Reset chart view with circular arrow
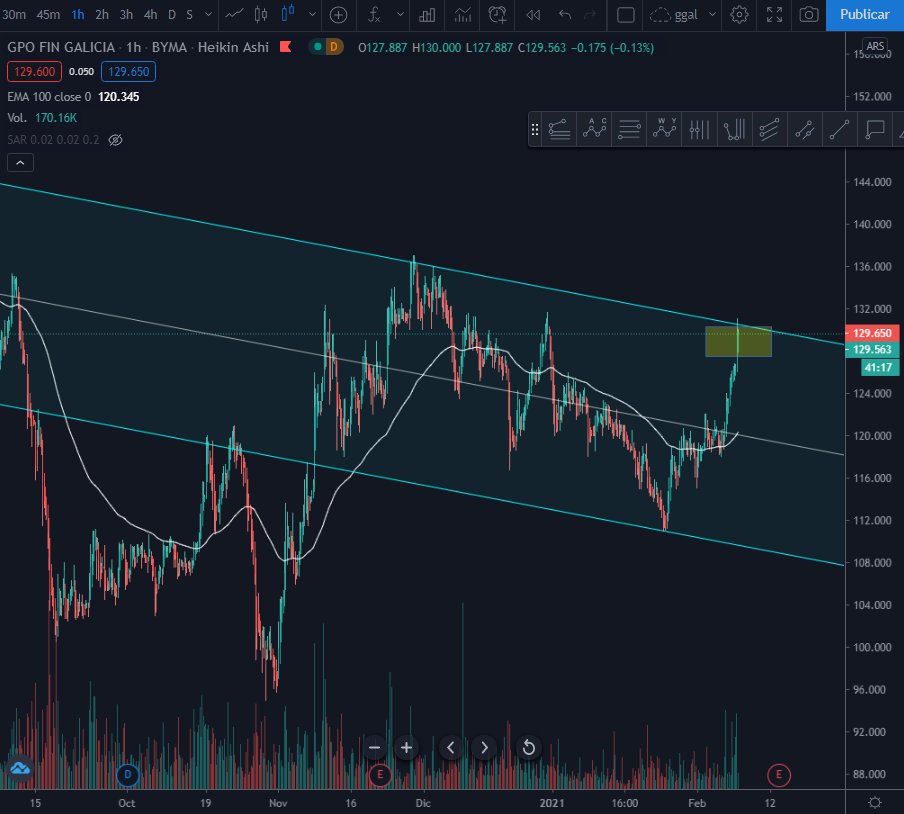This screenshot has width=904, height=814. (x=528, y=748)
